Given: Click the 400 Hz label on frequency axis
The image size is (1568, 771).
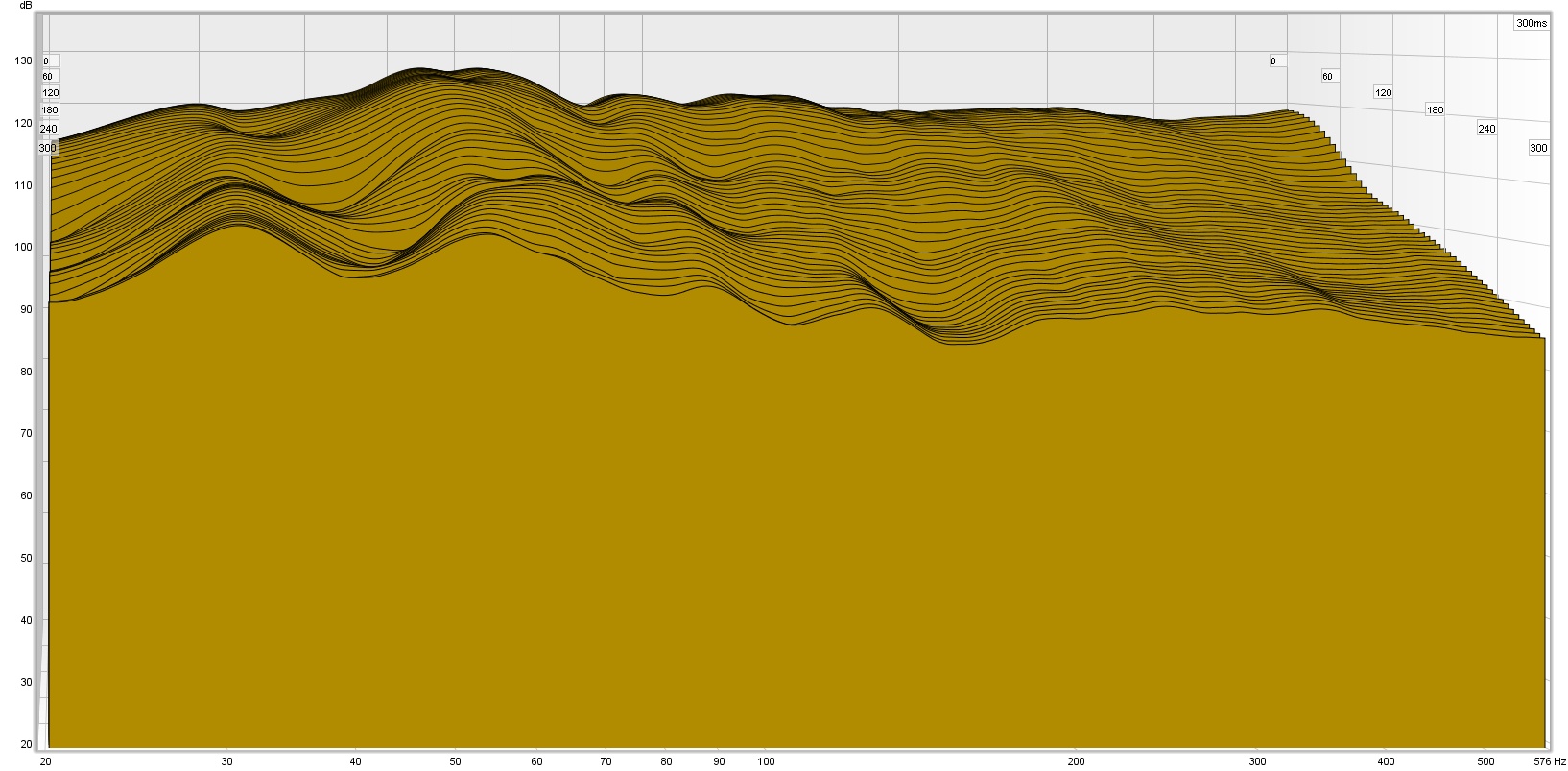Looking at the screenshot, I should pos(1385,761).
